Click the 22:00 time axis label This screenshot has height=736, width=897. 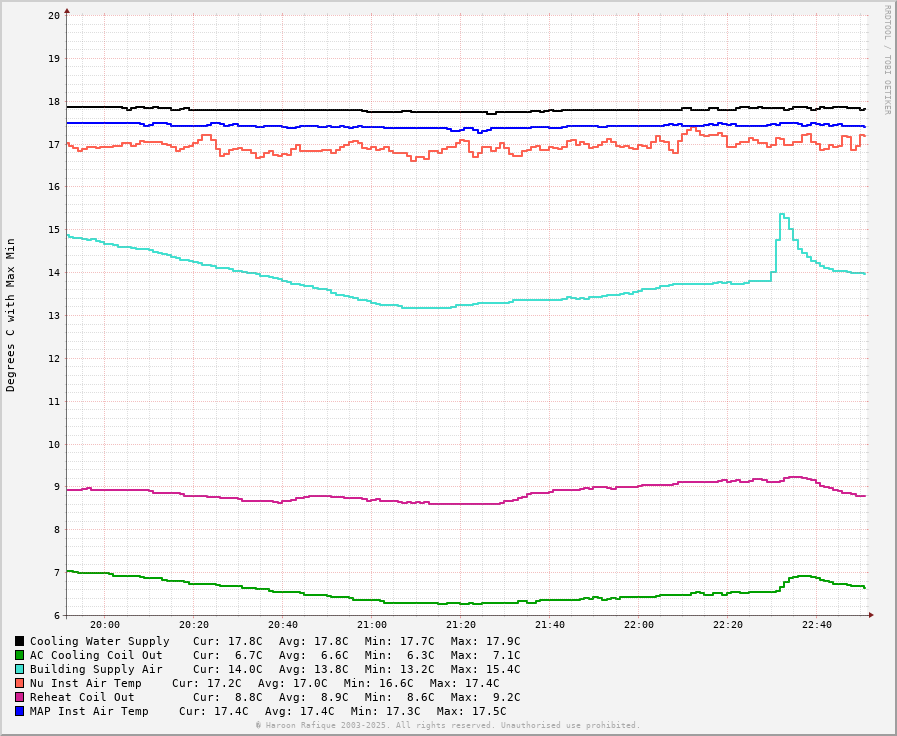click(639, 625)
